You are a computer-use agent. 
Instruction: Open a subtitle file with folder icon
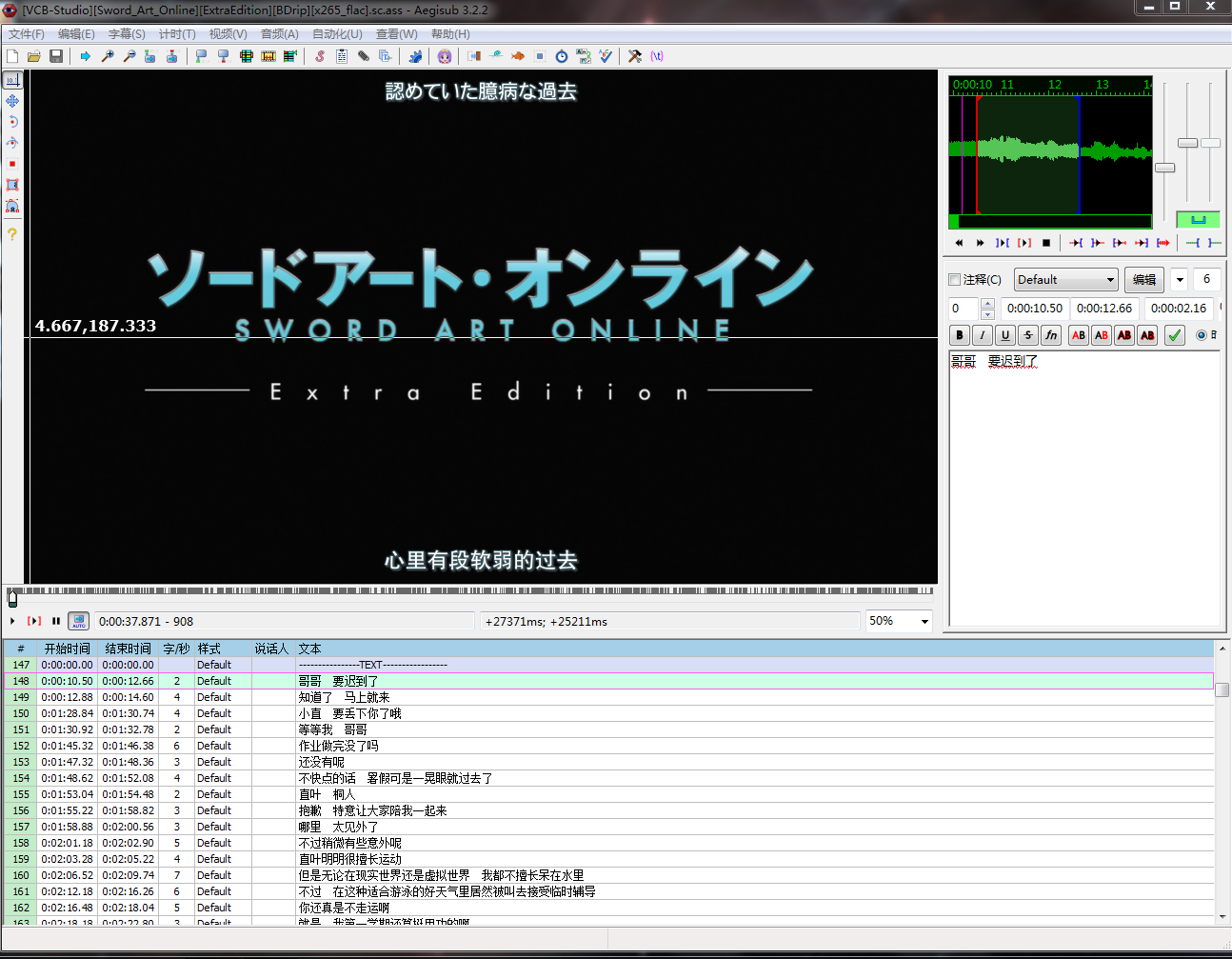pos(34,56)
